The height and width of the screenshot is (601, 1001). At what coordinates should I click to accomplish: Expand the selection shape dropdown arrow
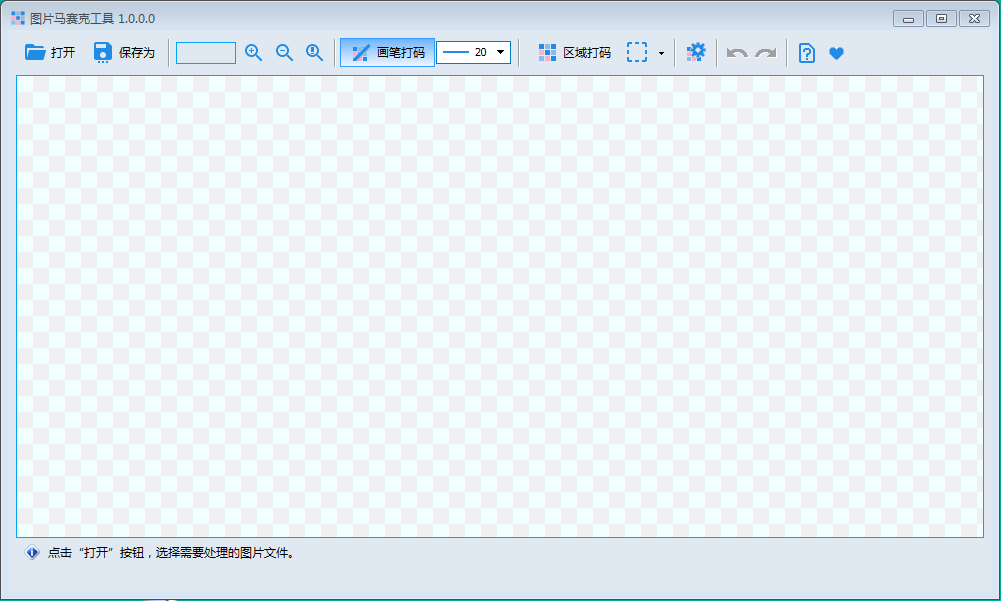[x=661, y=53]
